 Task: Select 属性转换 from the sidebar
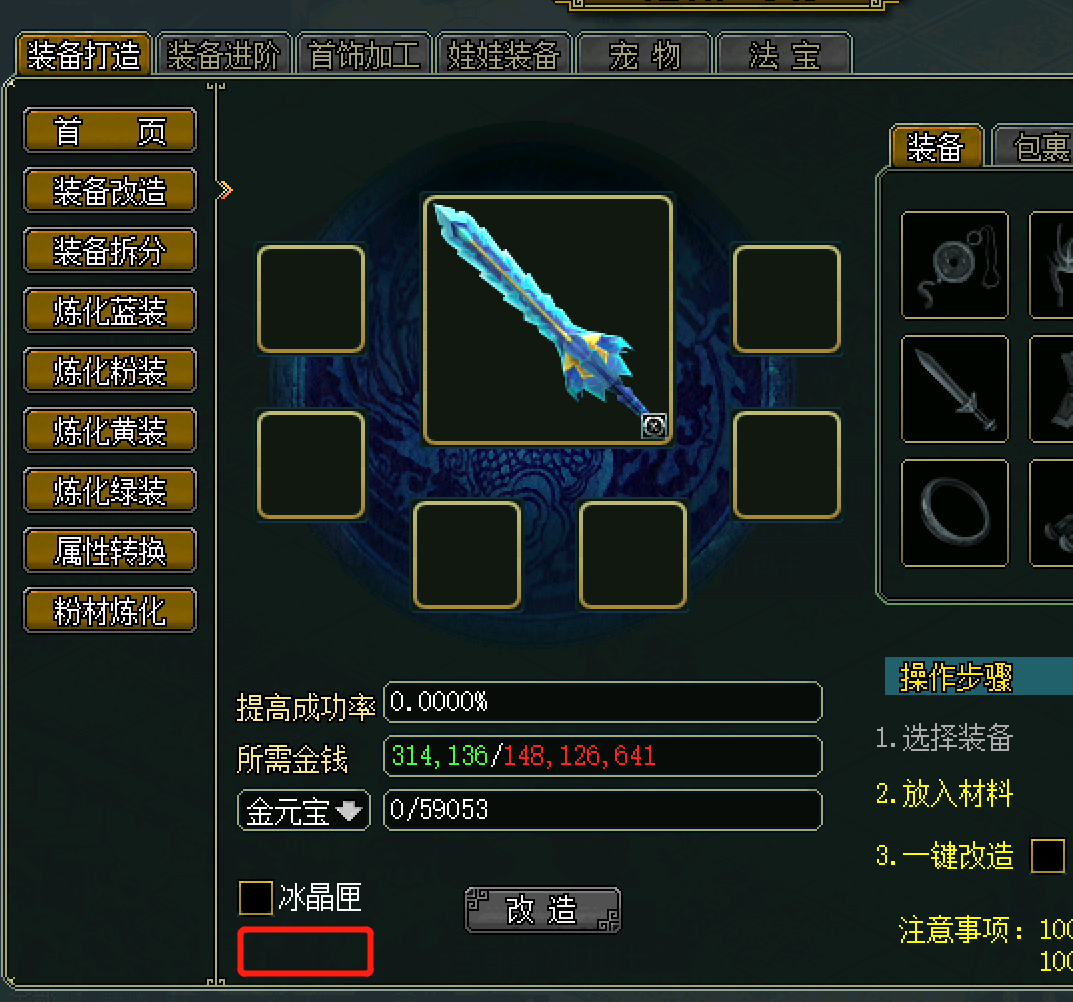click(109, 550)
